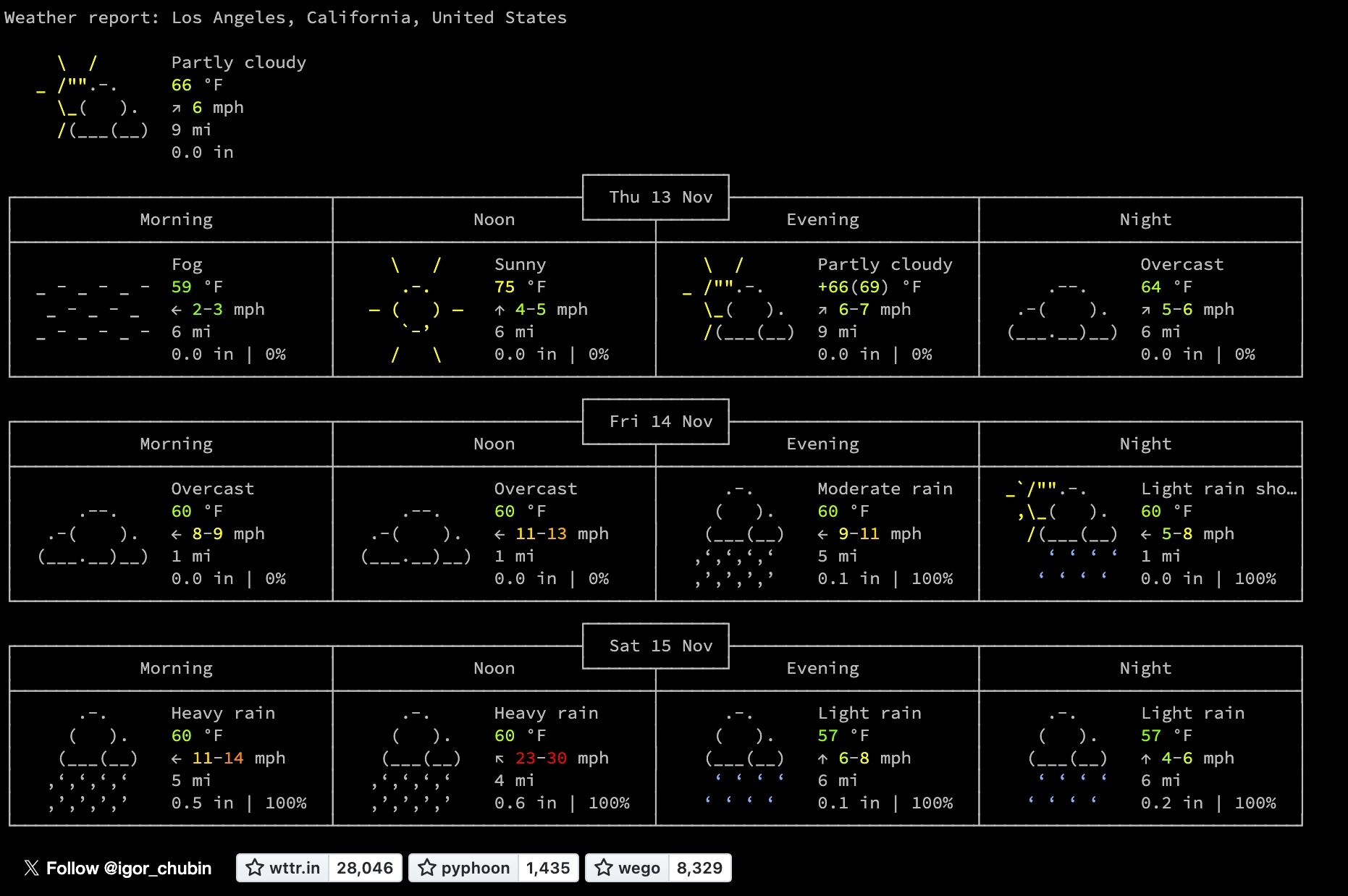Click Sat morning heavy rain cloud icon
This screenshot has width=1348, height=896.
pyautogui.click(x=93, y=758)
